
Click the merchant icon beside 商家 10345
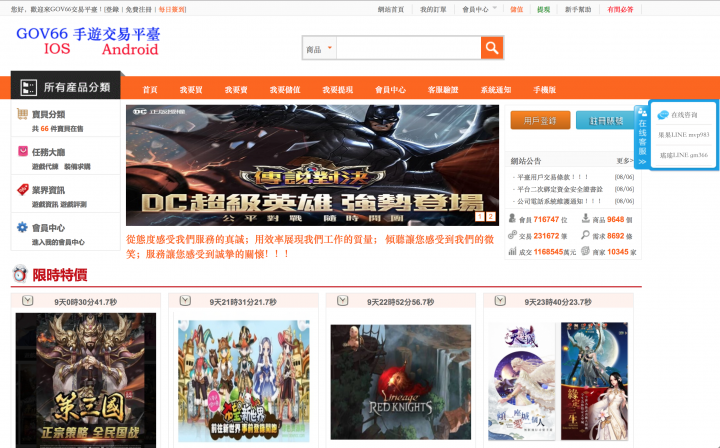click(585, 251)
